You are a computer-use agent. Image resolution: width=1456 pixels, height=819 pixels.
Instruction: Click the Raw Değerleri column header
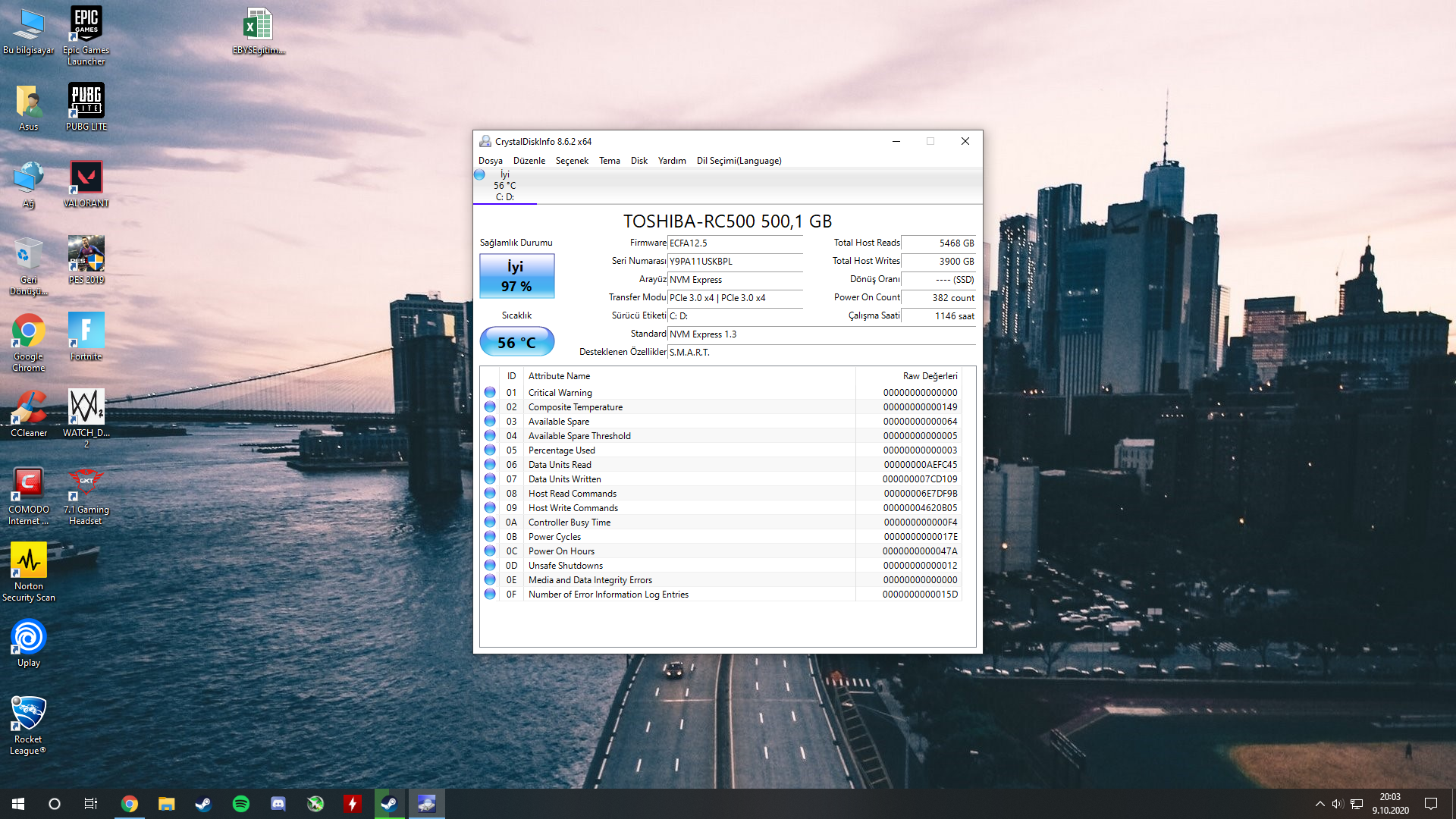908,376
